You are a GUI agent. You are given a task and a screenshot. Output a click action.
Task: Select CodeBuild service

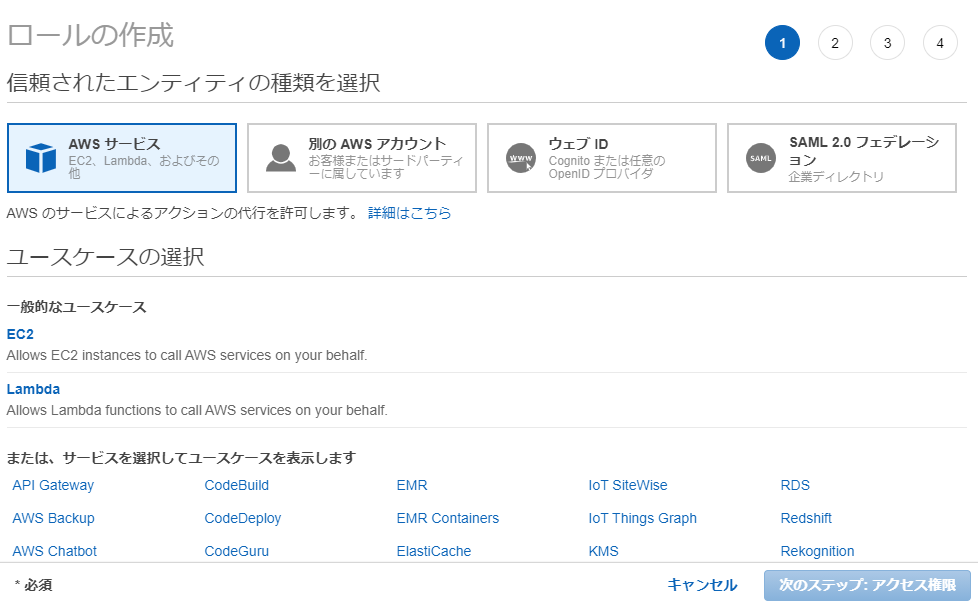tap(236, 485)
